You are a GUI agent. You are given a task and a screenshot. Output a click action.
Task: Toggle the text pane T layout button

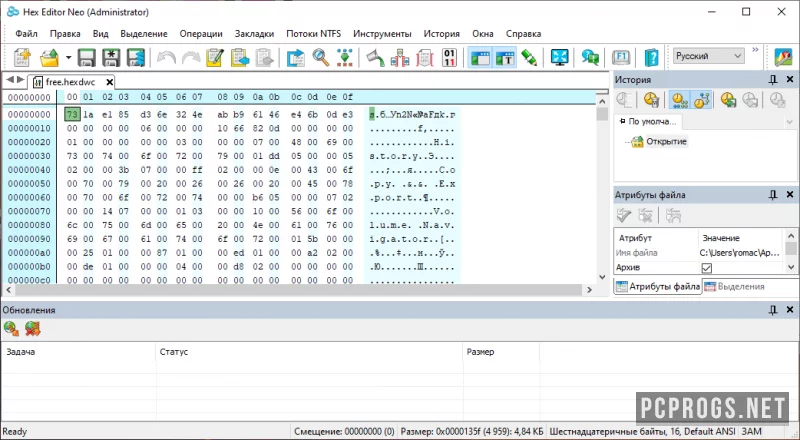(x=505, y=57)
